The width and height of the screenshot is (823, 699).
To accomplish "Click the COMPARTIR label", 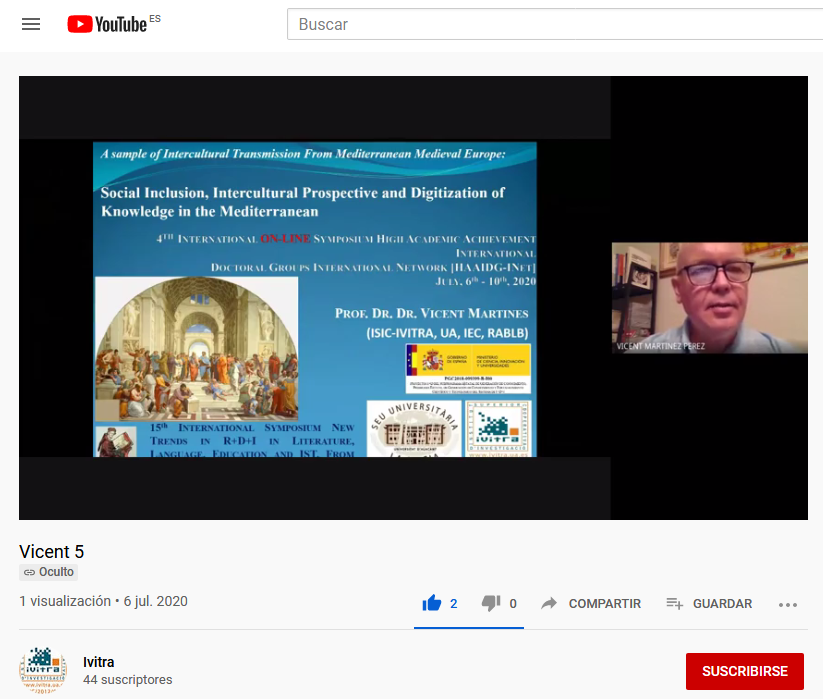I will coord(604,604).
